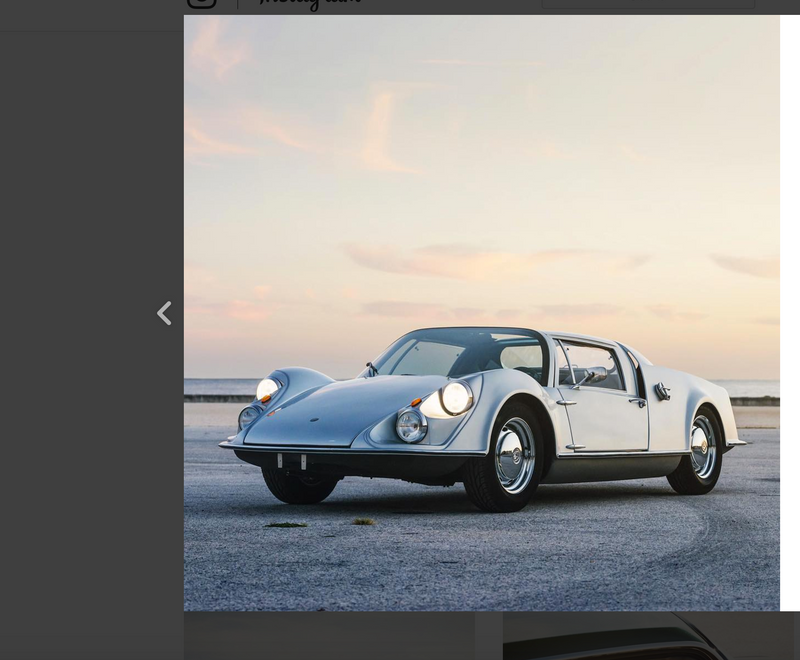Viewport: 800px width, 660px height.
Task: Open the bottom-right dark car thumbnail
Action: tap(650, 636)
